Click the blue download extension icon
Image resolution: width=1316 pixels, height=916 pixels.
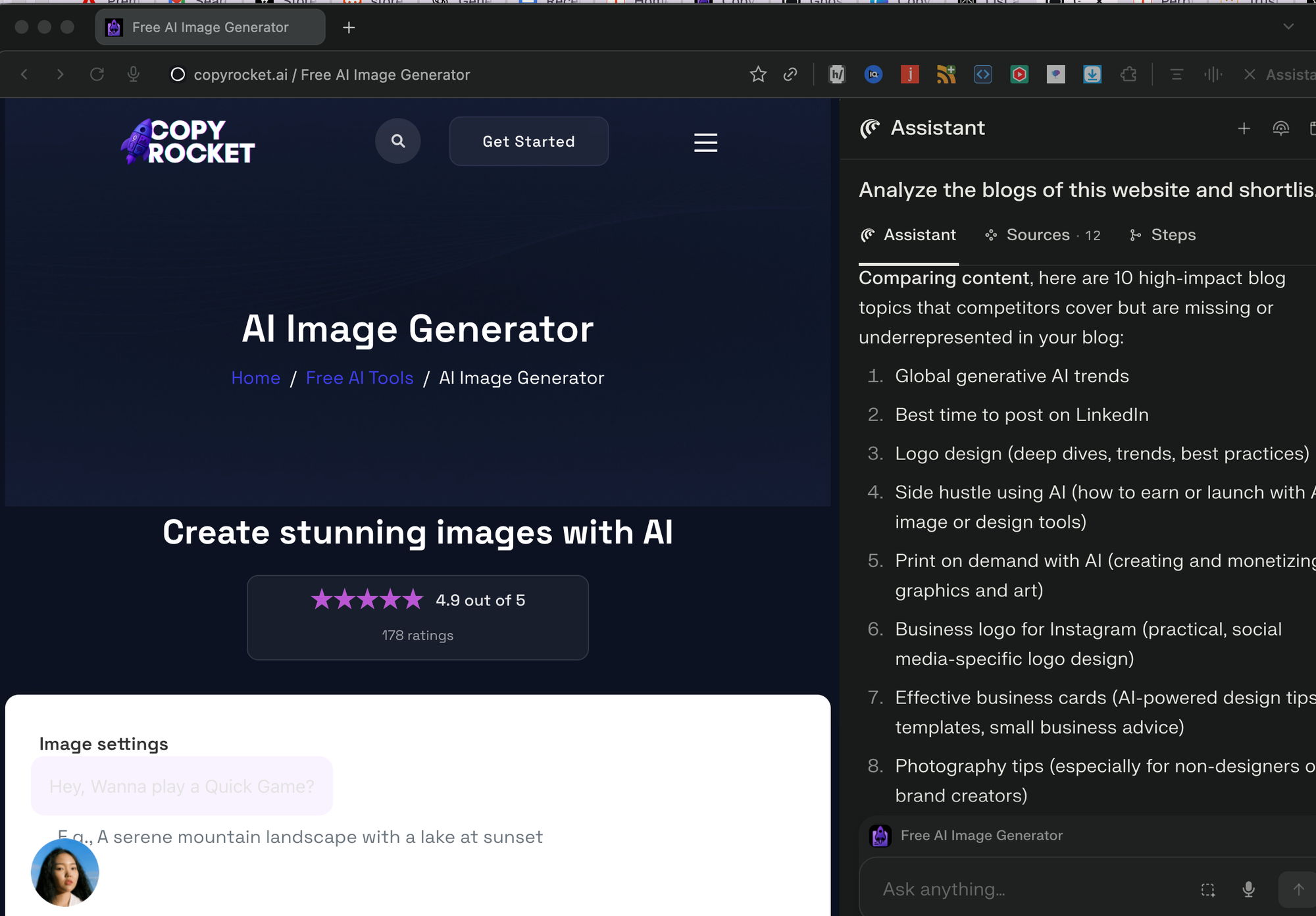pos(1092,74)
